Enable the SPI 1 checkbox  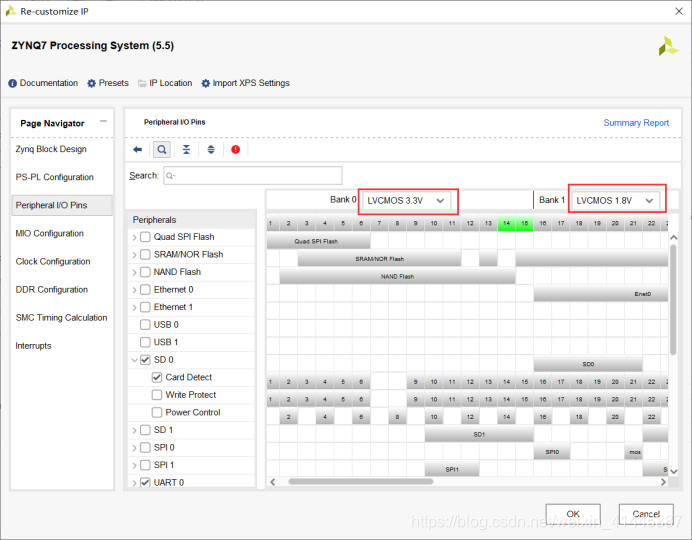145,465
